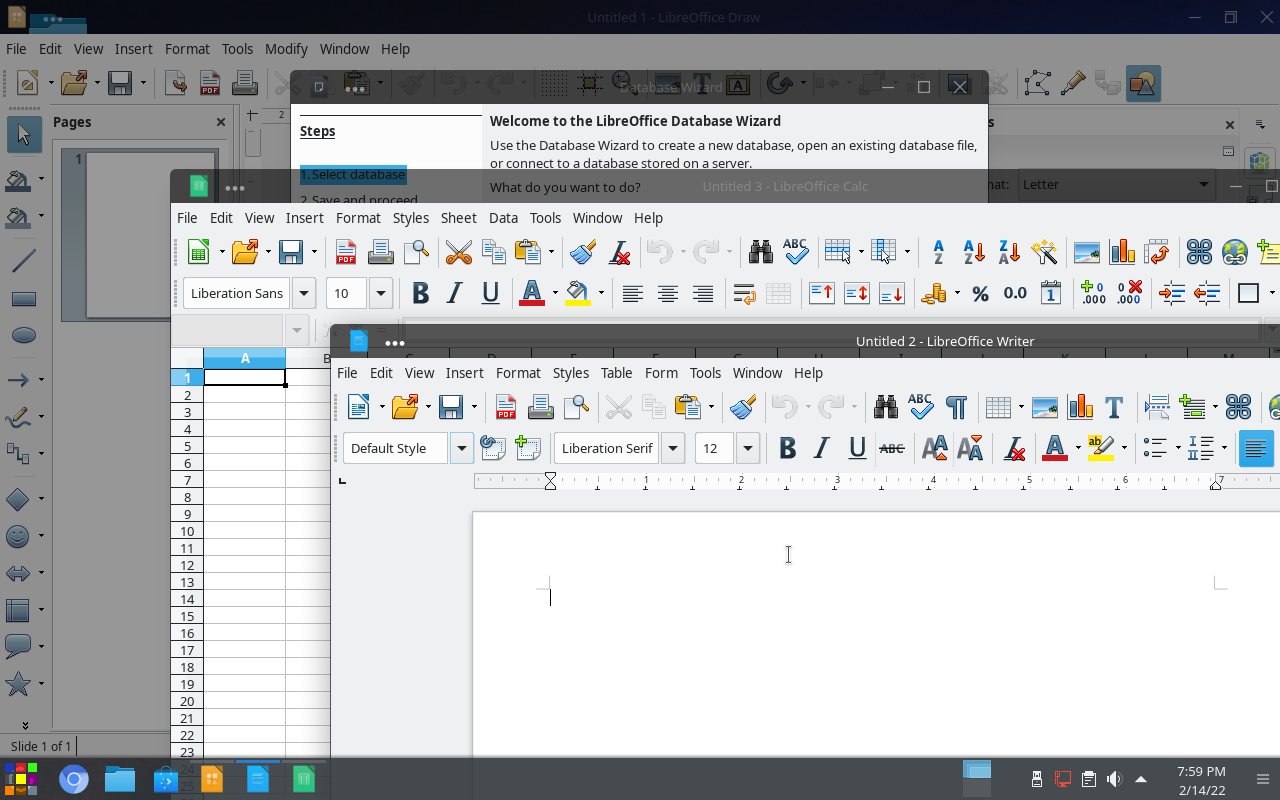Open the Calc Name Box dropdown
The image size is (1280, 800).
[x=296, y=329]
